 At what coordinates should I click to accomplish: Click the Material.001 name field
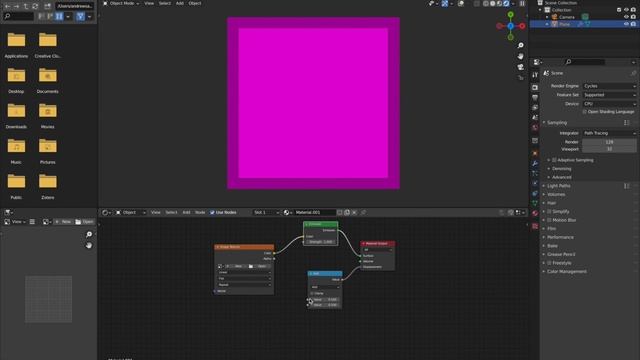point(315,212)
